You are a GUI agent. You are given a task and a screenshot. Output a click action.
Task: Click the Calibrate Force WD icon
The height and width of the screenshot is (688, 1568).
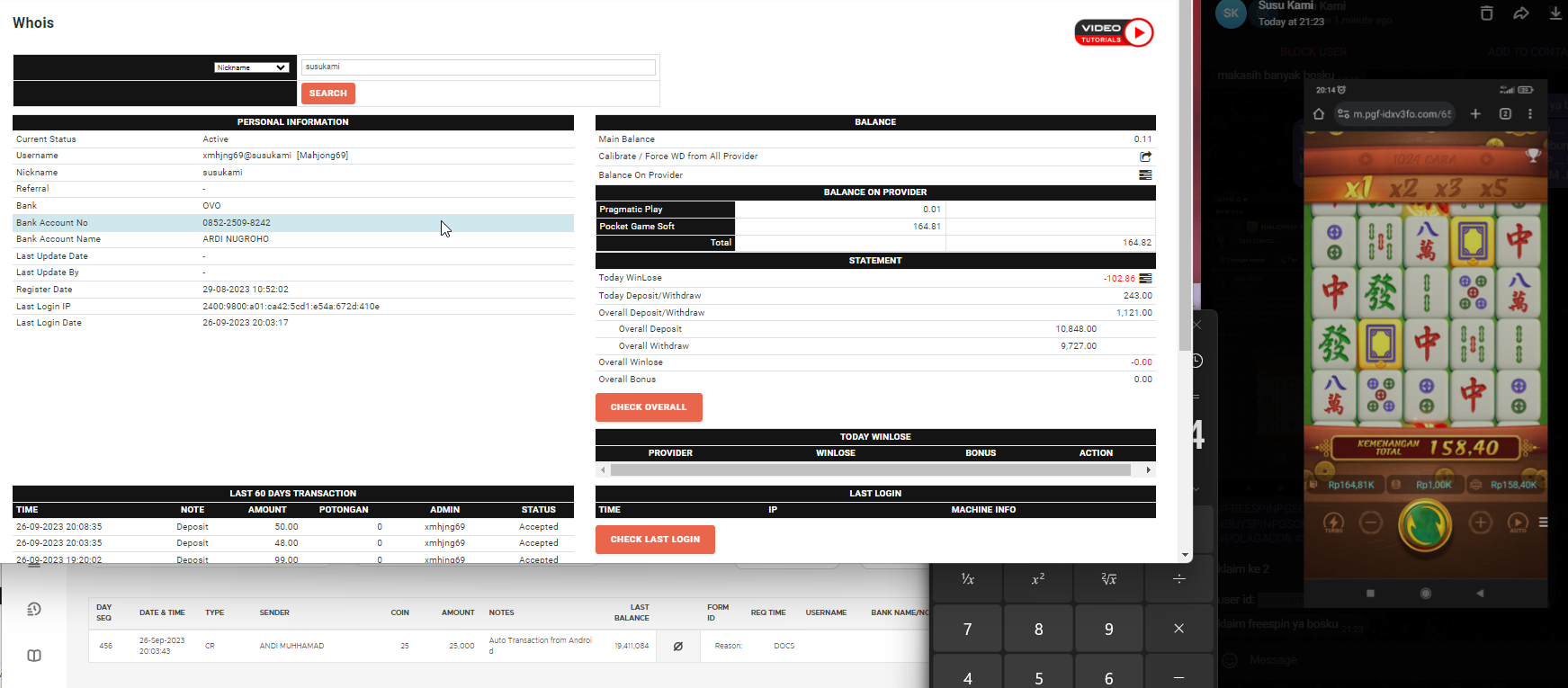[x=1145, y=156]
